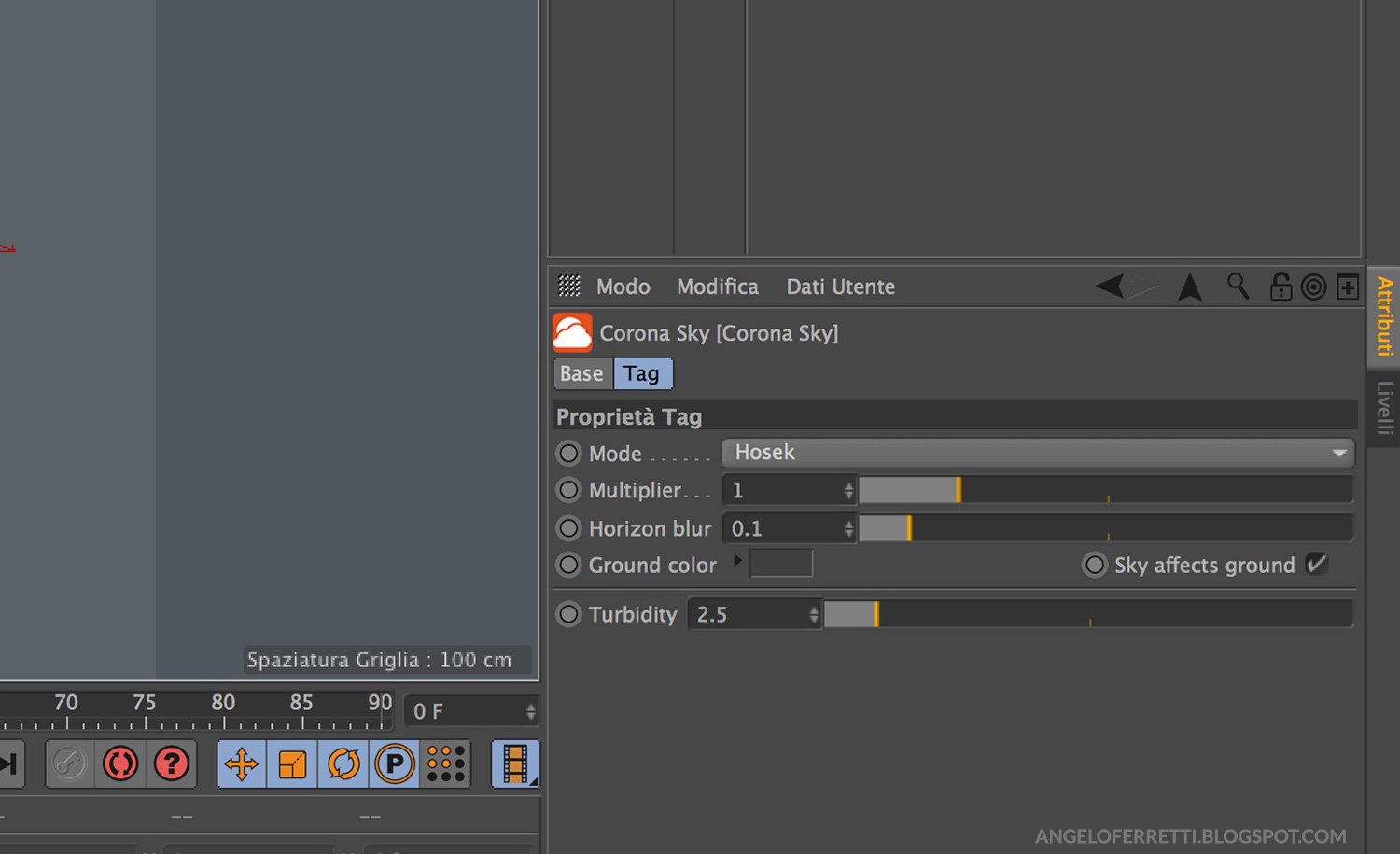Click the Turbidity slider
The height and width of the screenshot is (854, 1400).
point(1088,614)
